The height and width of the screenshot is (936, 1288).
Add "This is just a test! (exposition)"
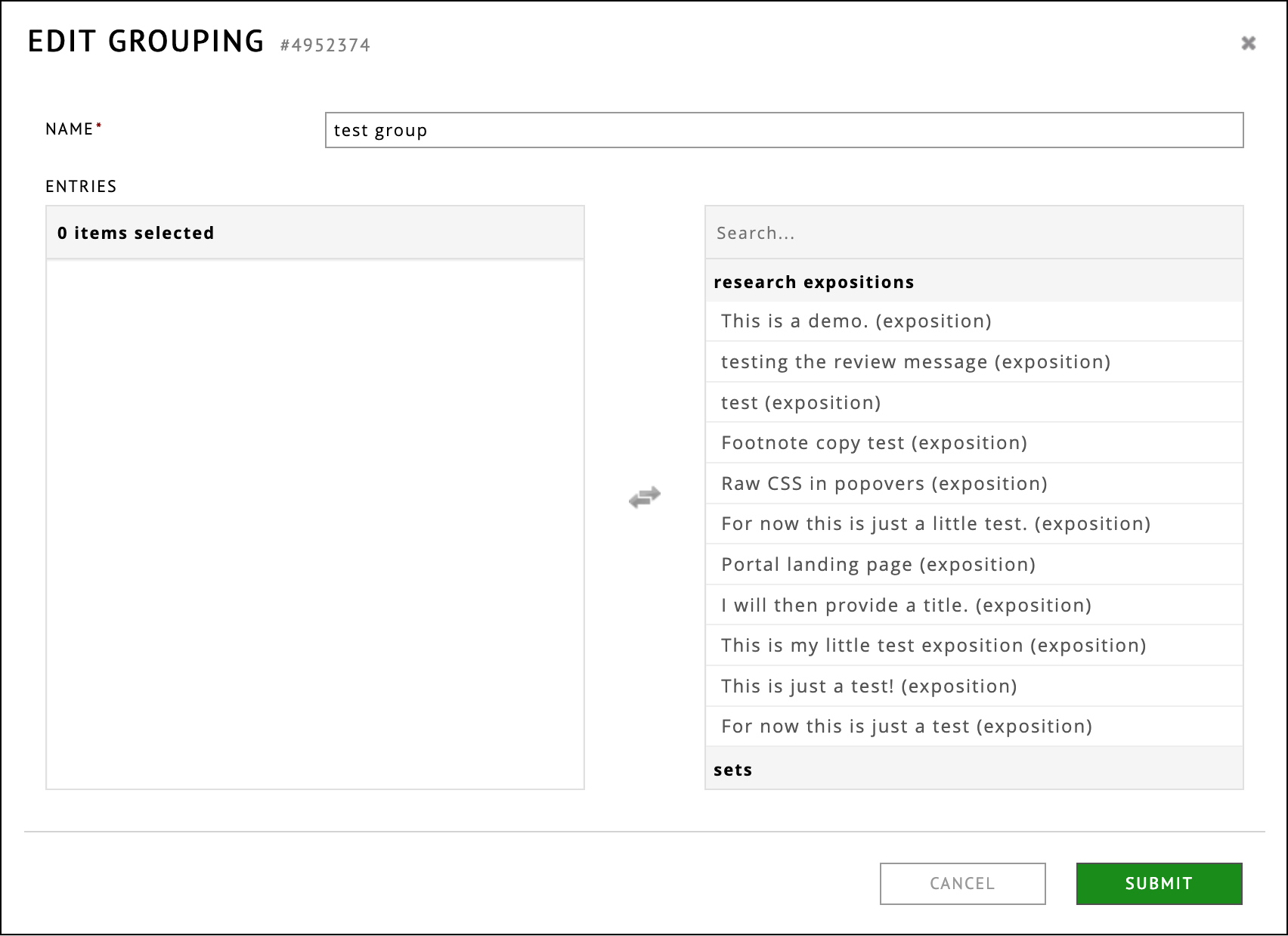coord(974,686)
